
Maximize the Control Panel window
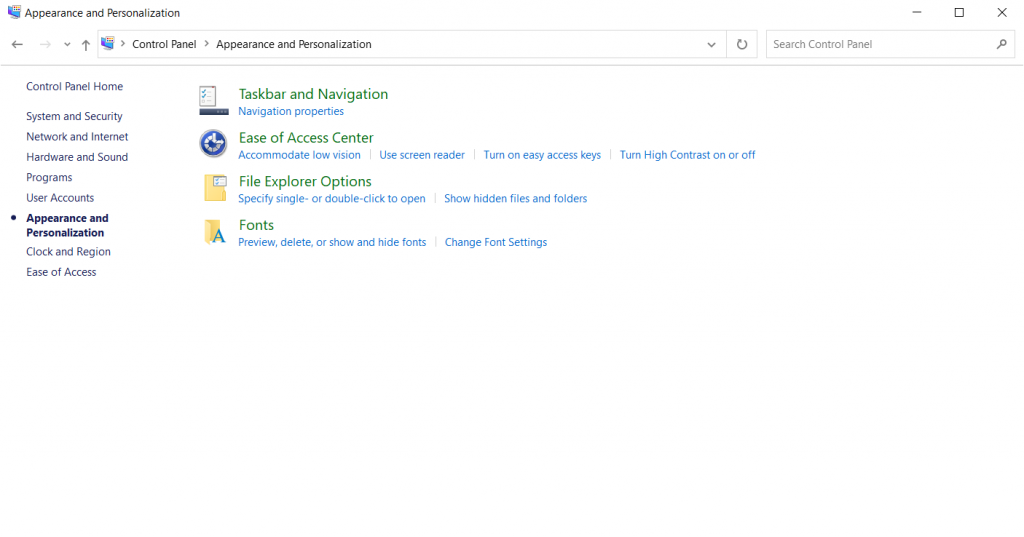tap(959, 12)
